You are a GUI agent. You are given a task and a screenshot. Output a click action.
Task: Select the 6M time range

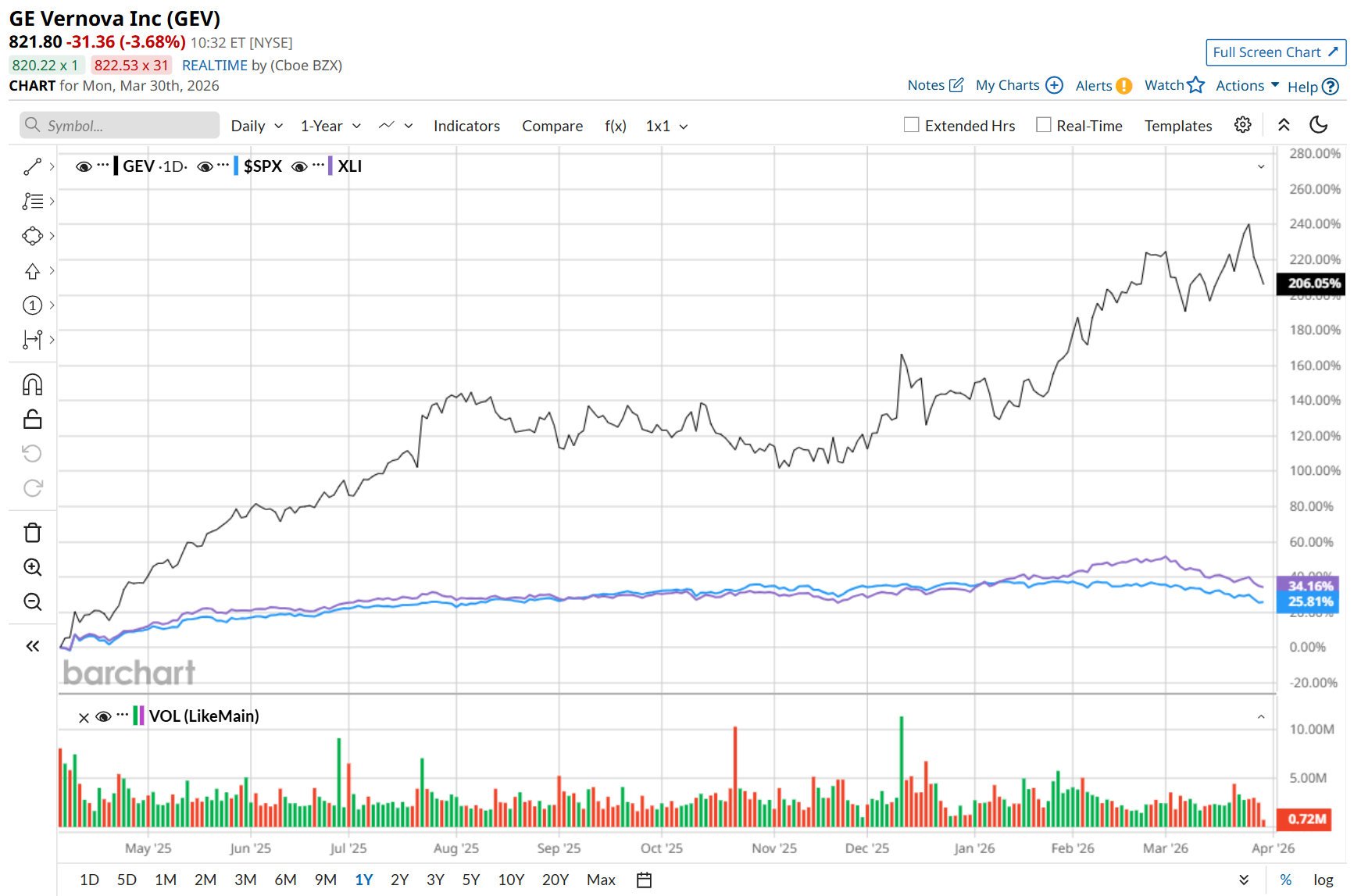(x=285, y=880)
